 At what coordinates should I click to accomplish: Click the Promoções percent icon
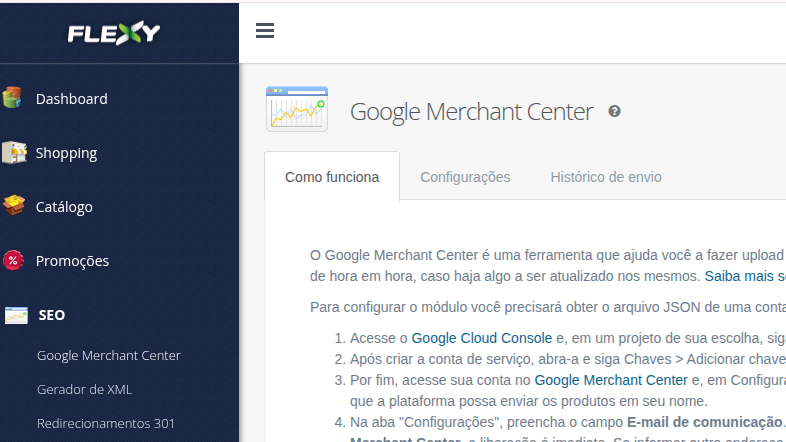point(13,261)
